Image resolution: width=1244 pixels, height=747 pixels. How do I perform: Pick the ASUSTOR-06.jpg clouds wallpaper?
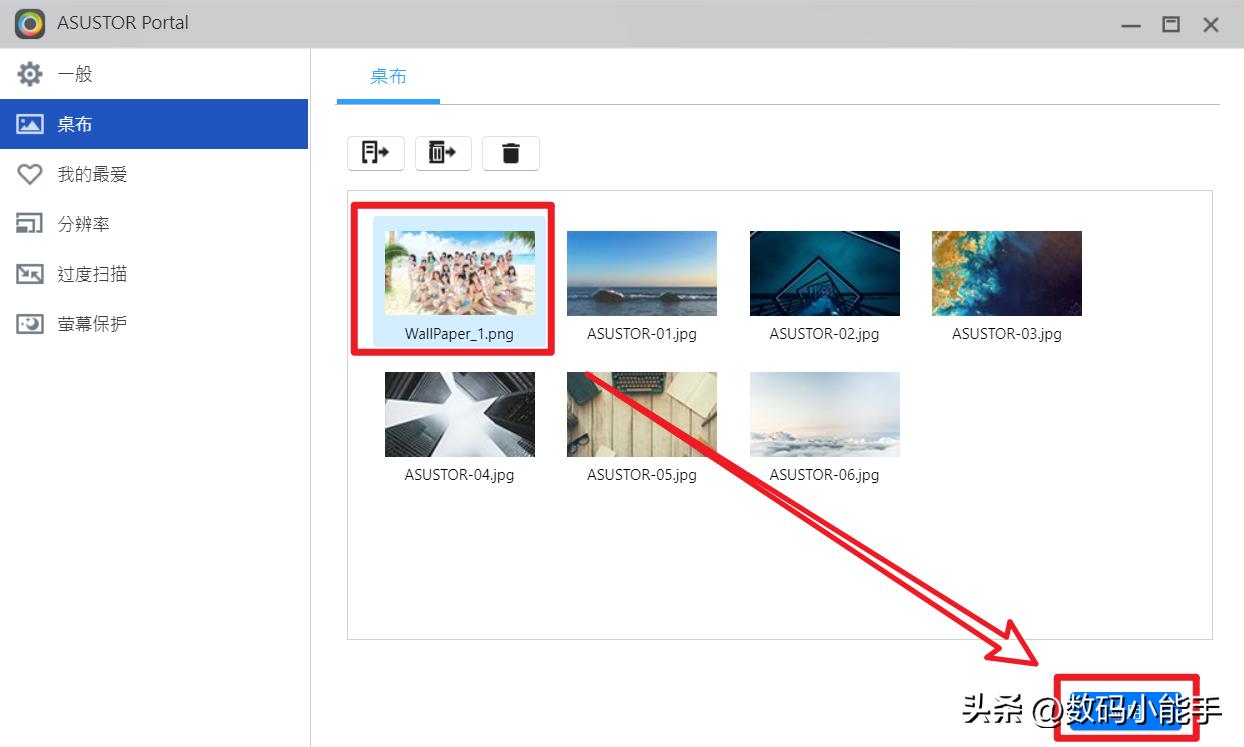(824, 414)
